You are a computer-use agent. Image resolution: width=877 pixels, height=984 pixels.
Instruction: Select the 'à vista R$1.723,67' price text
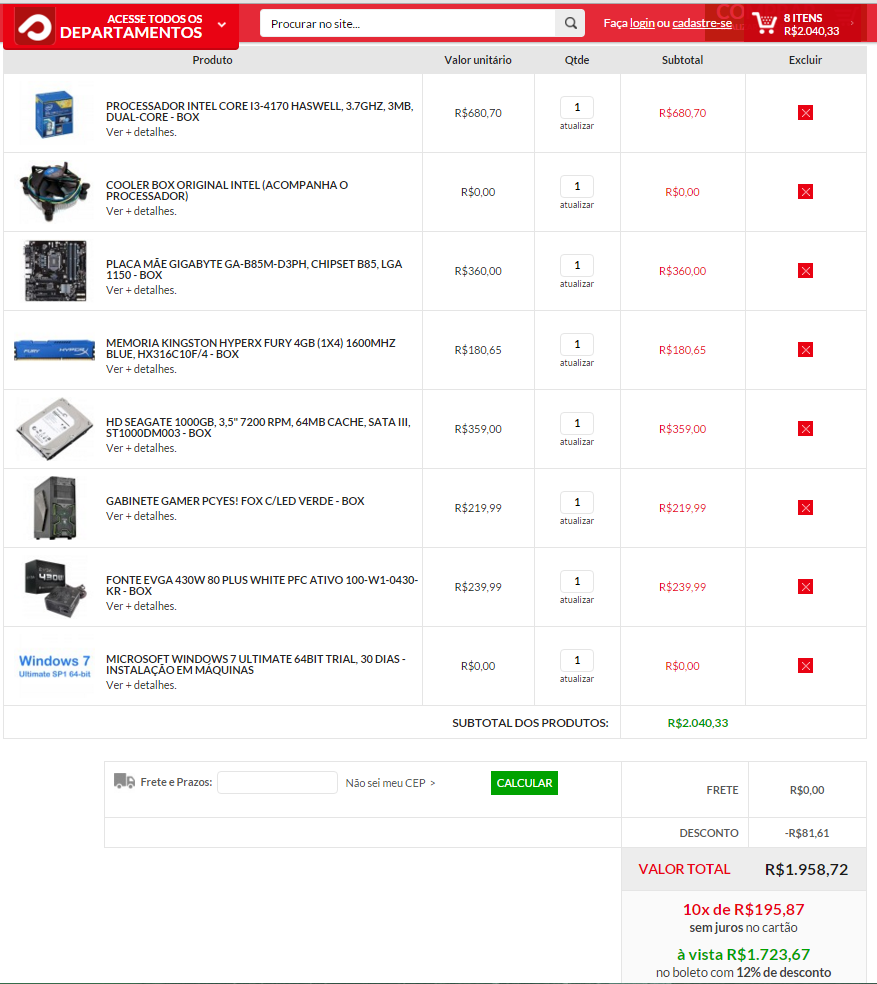pyautogui.click(x=743, y=955)
